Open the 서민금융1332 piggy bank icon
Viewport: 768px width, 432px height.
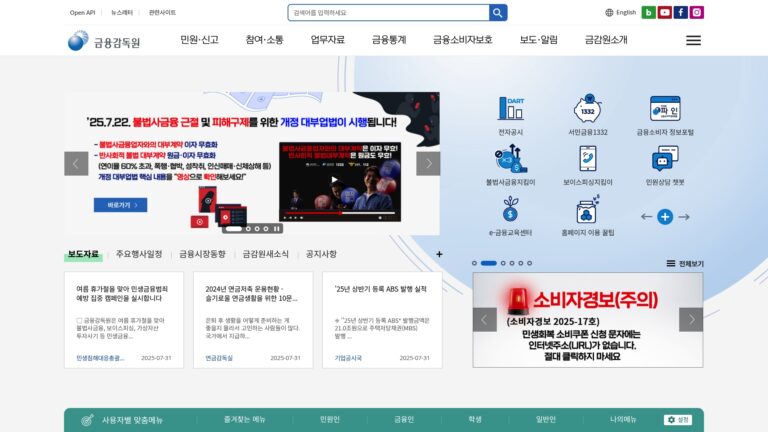(587, 108)
